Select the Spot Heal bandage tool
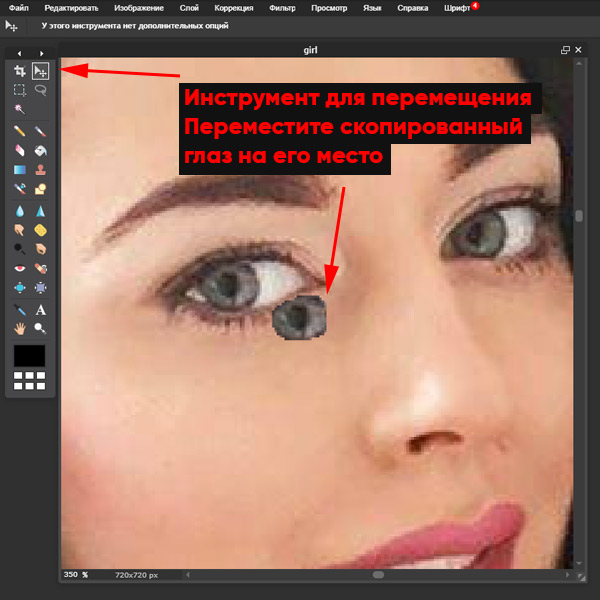The height and width of the screenshot is (600, 600). 41,268
